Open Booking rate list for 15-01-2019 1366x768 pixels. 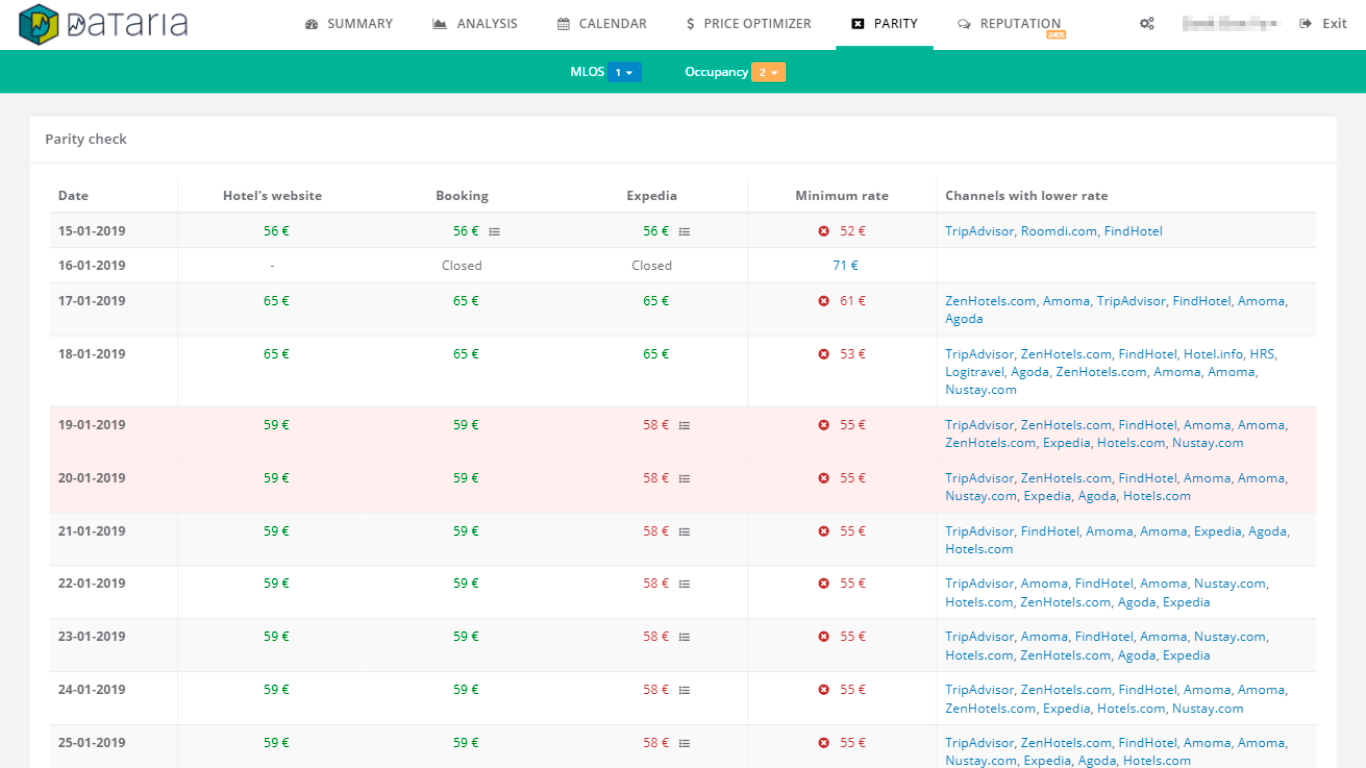point(494,232)
